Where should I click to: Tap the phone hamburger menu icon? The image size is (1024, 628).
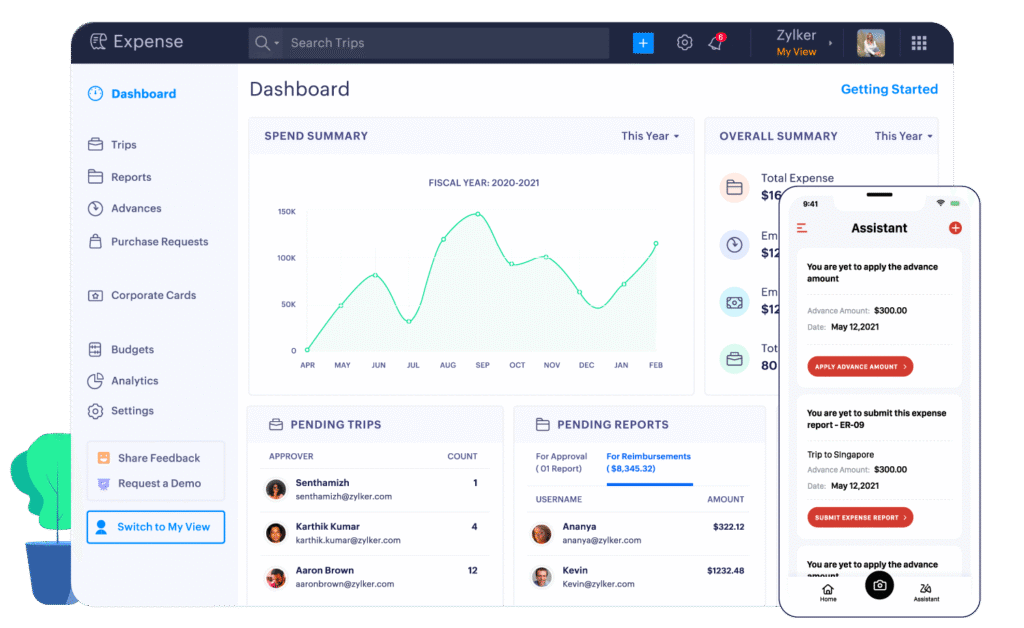pyautogui.click(x=802, y=228)
